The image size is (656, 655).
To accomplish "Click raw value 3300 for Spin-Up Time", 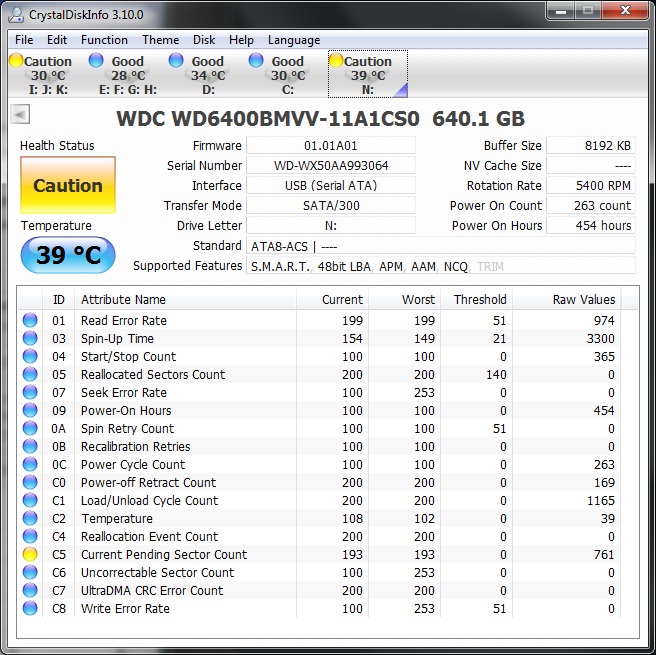I will [600, 338].
